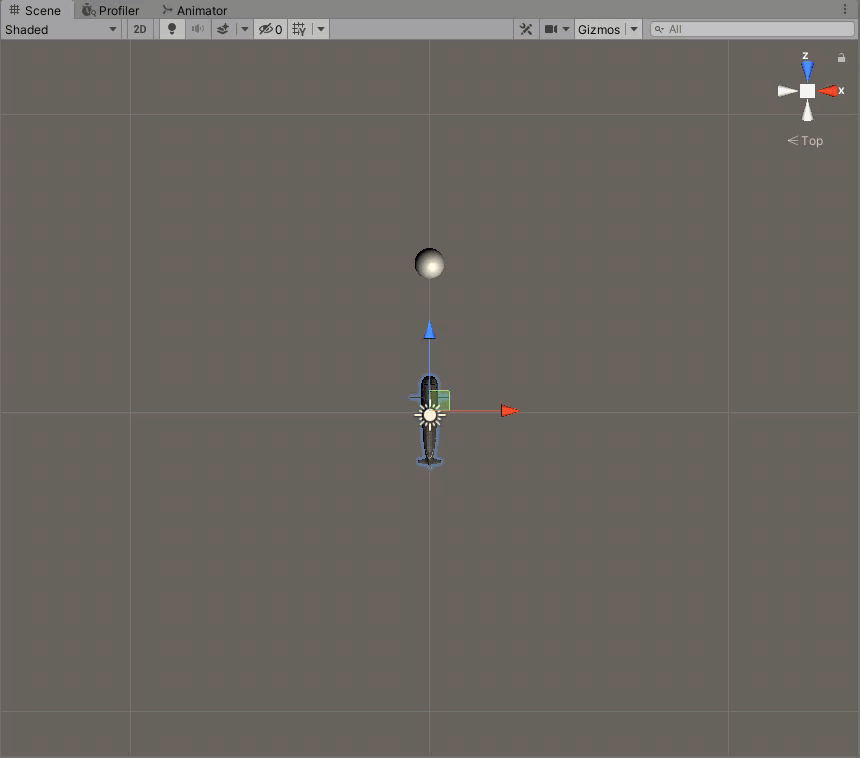
Task: Click the red X axis cone on orientation gizmo
Action: [x=829, y=91]
